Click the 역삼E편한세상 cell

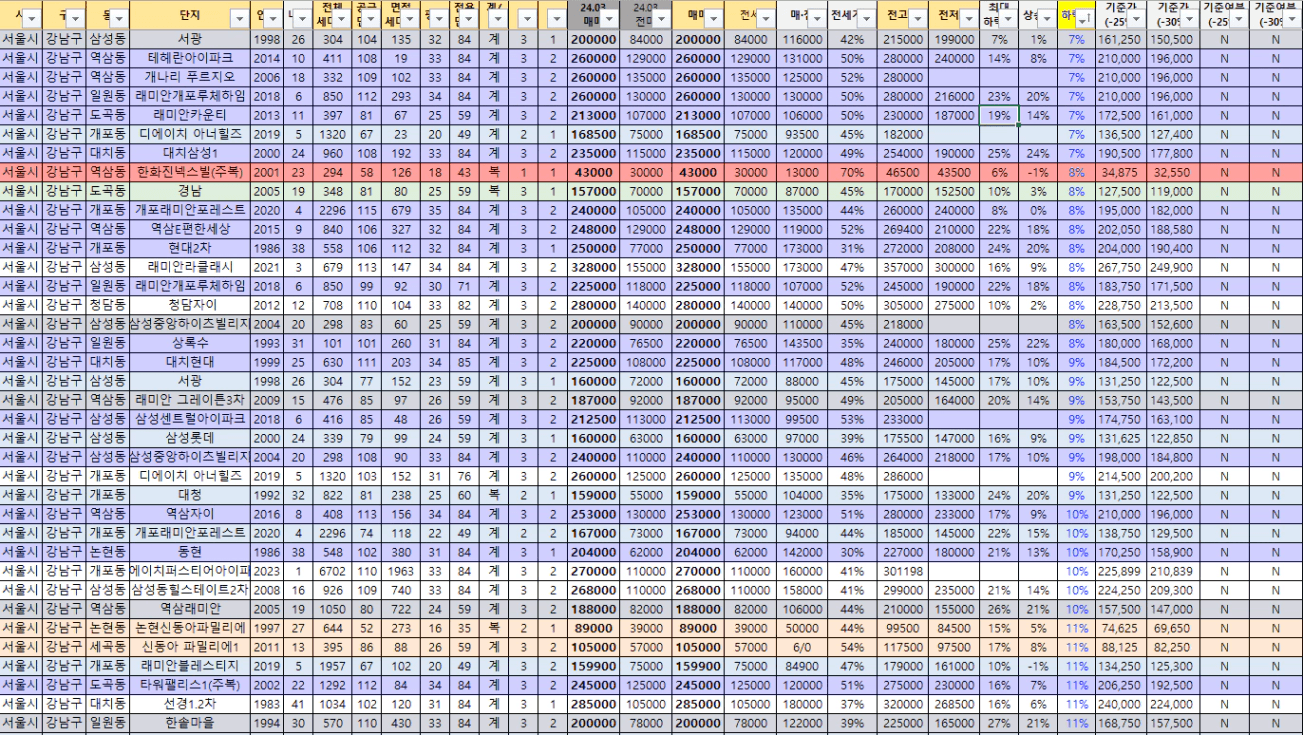point(189,229)
